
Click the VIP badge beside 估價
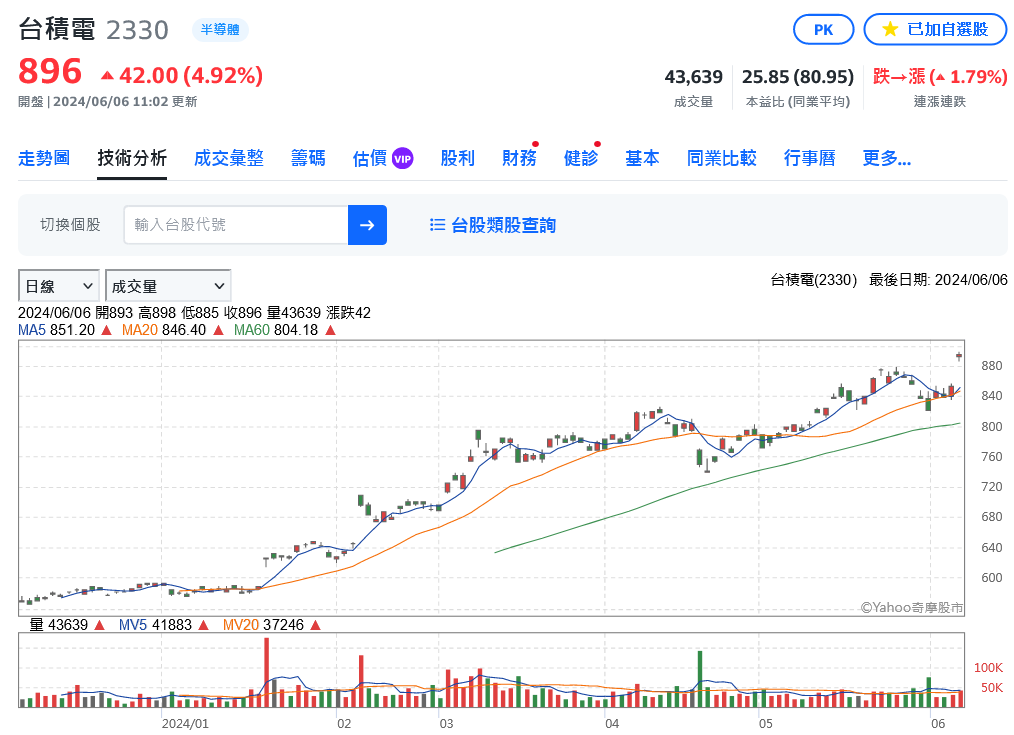pos(402,158)
